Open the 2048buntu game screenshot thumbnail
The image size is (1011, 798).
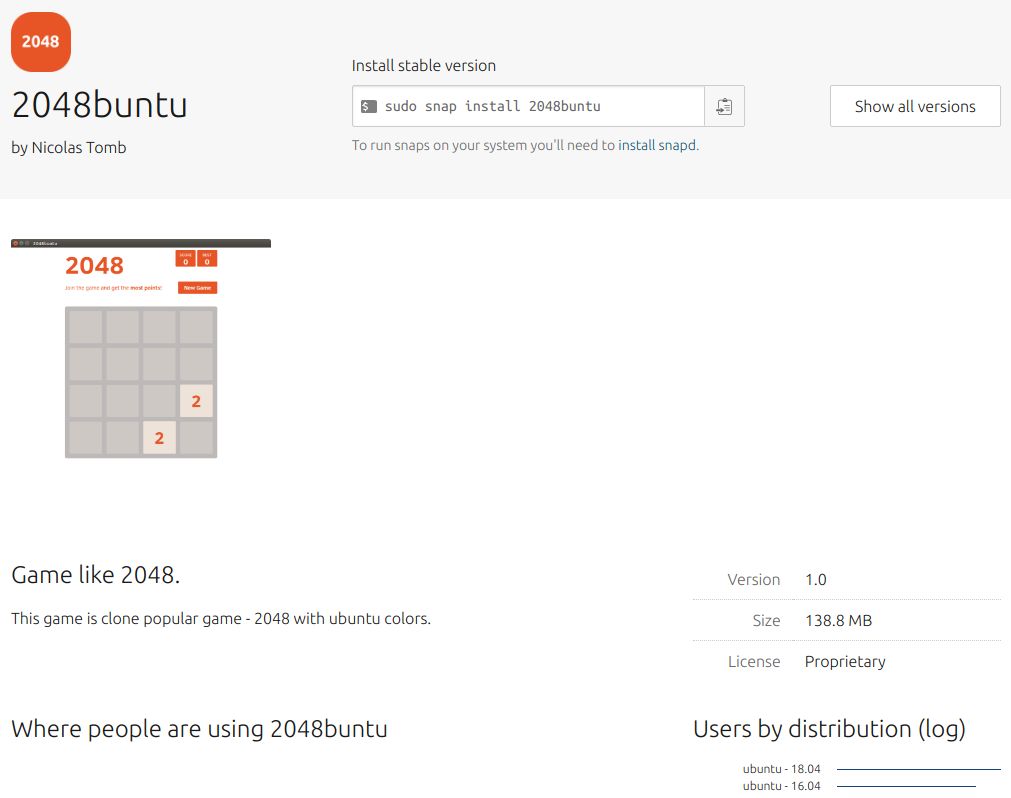(x=140, y=348)
